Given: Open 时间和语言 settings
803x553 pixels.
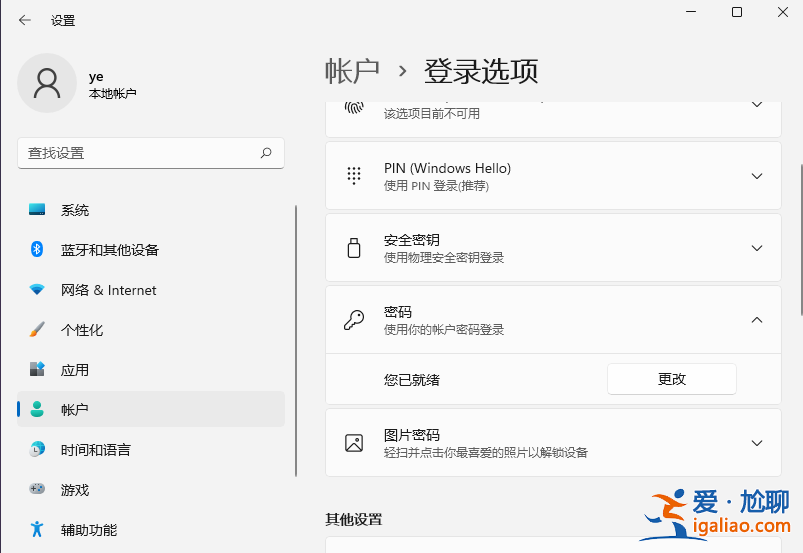Looking at the screenshot, I should click(x=151, y=450).
